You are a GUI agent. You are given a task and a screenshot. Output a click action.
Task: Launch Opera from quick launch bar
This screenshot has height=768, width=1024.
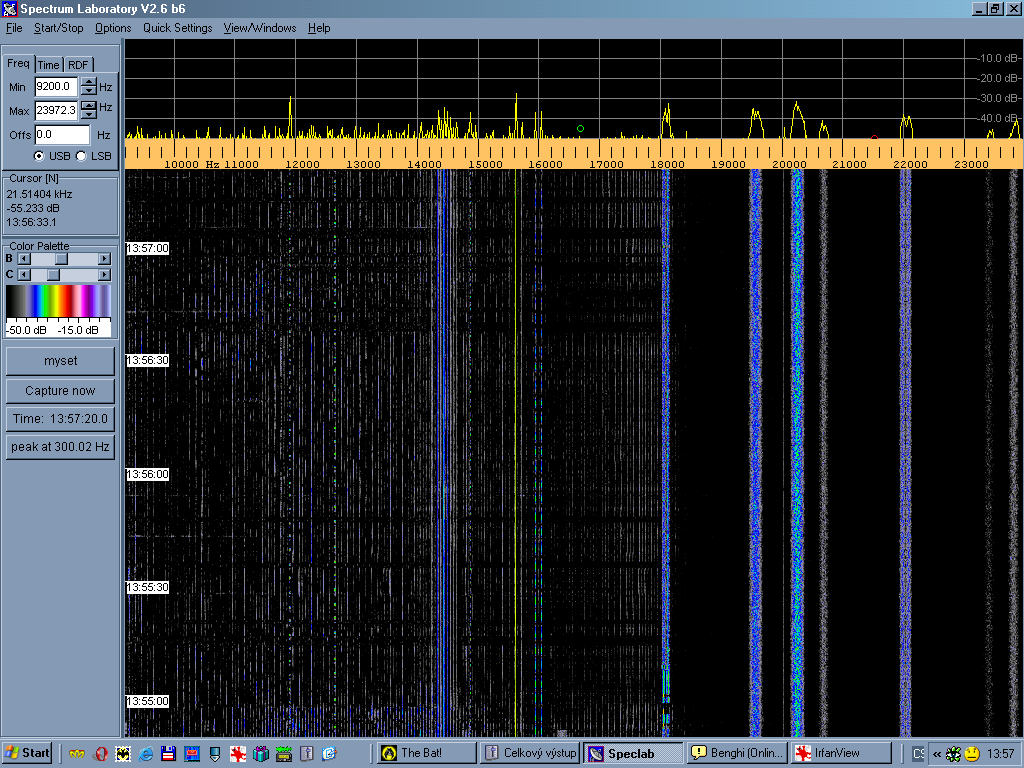point(101,754)
